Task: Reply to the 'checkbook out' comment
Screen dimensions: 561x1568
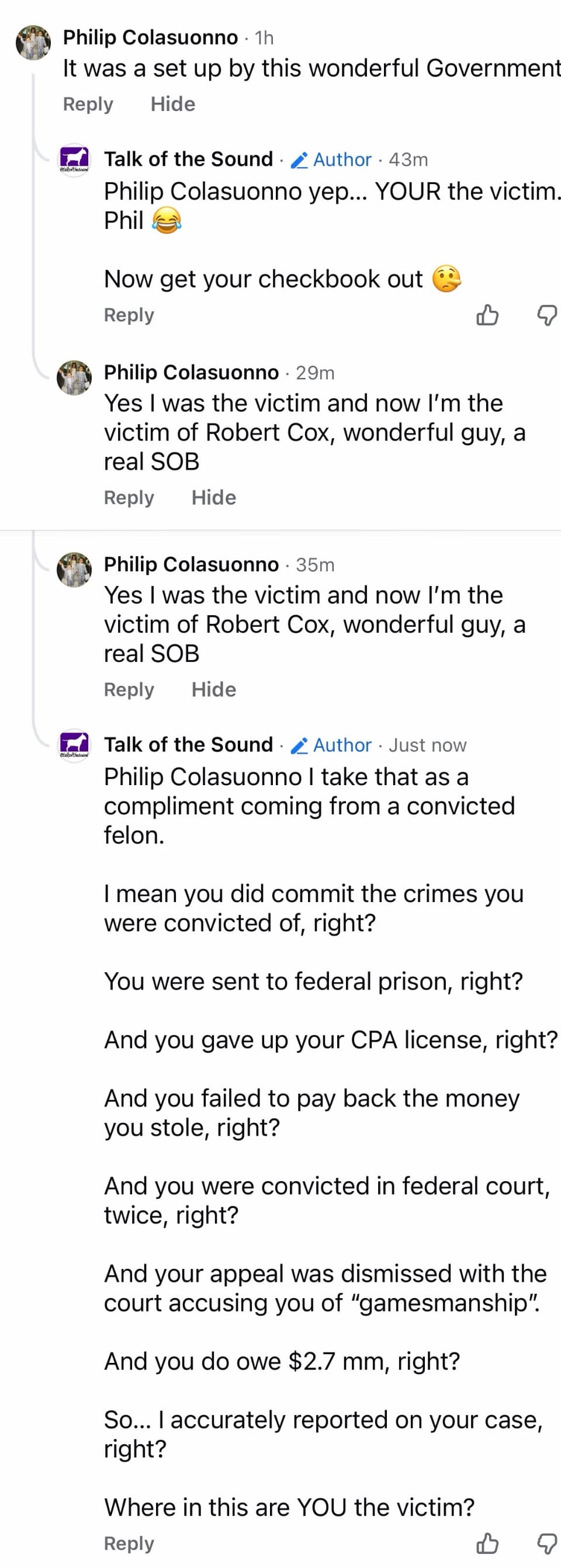Action: point(129,315)
